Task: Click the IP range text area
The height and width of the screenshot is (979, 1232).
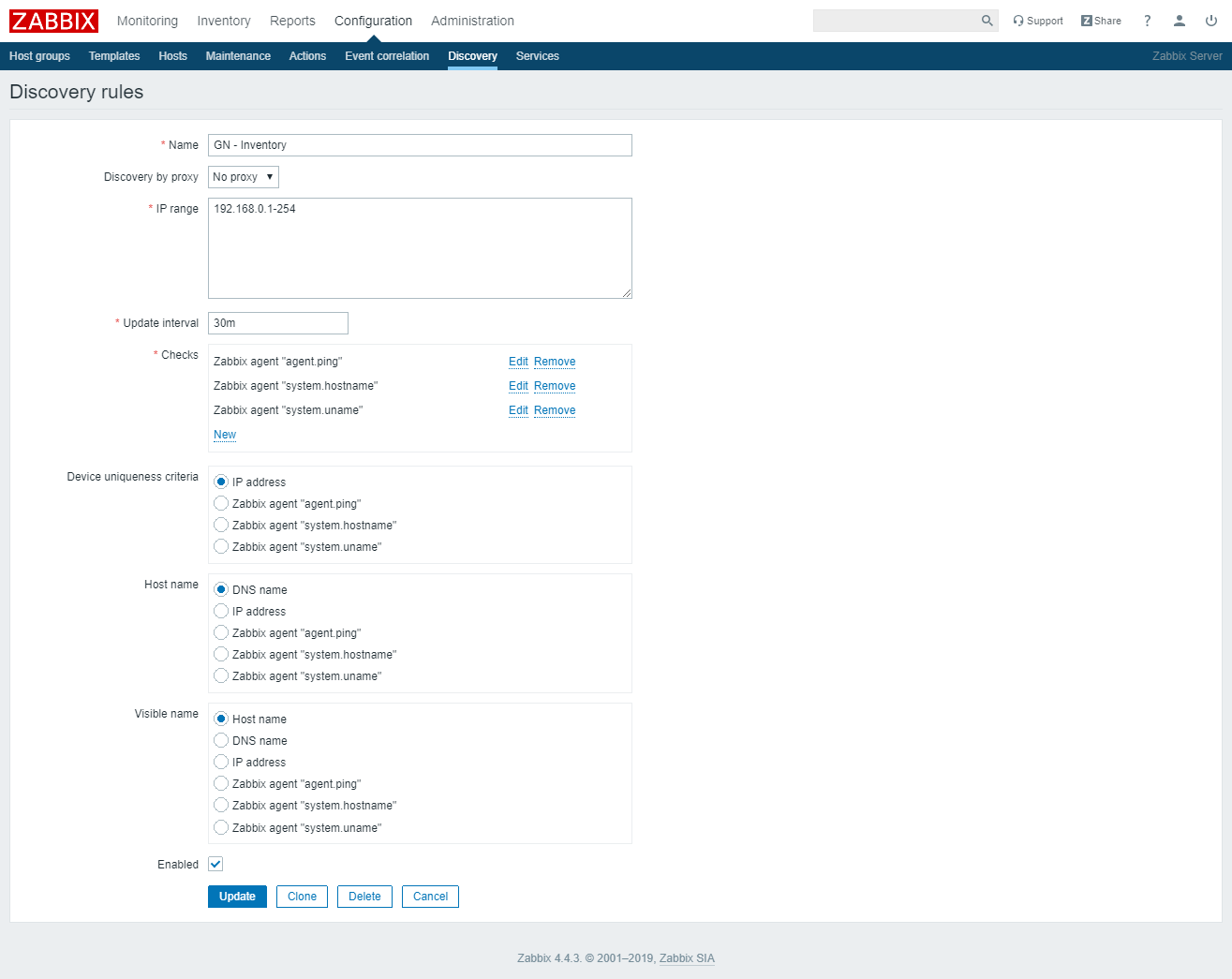Action: (x=420, y=248)
